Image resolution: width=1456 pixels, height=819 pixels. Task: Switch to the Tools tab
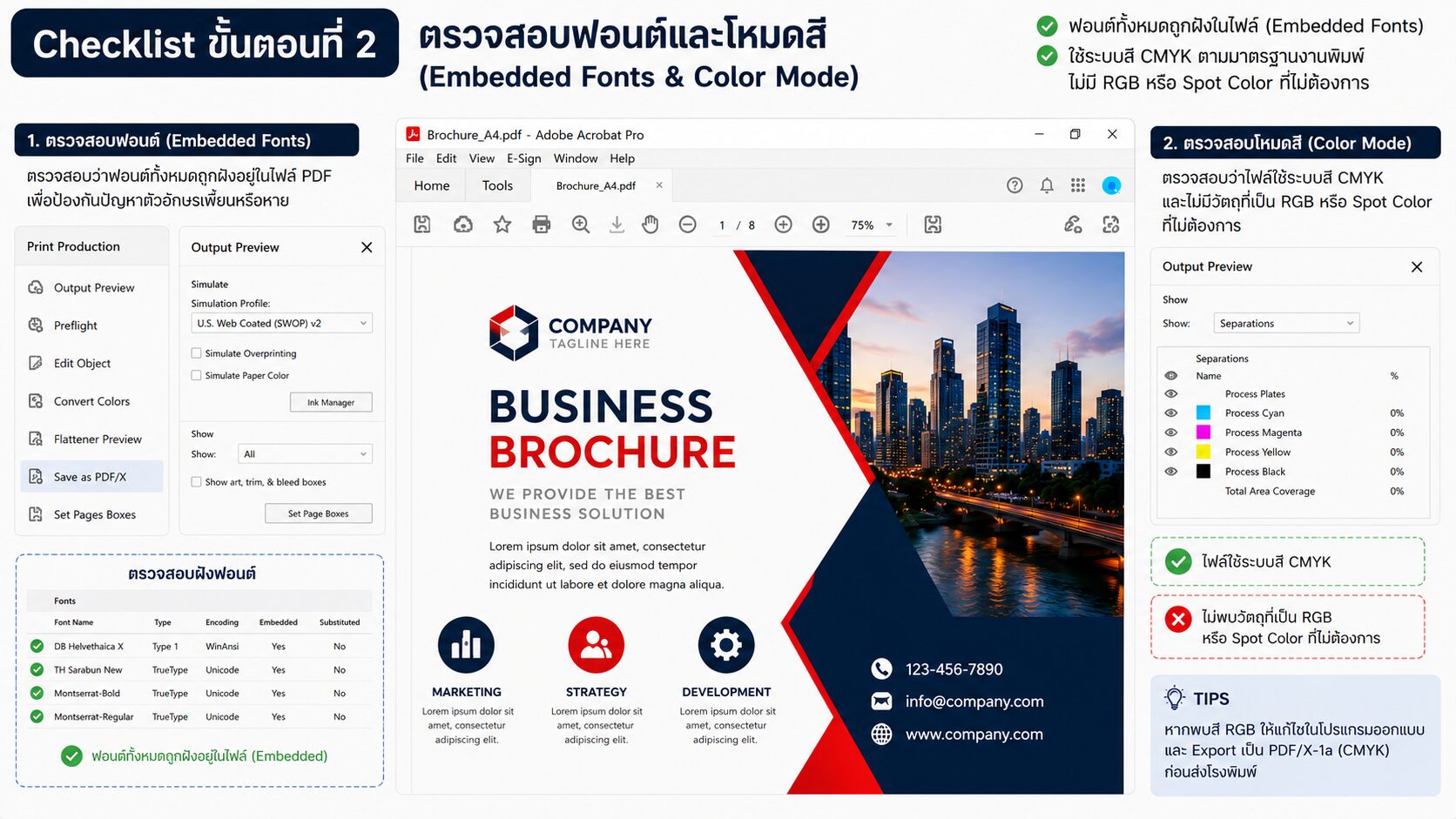pos(497,185)
